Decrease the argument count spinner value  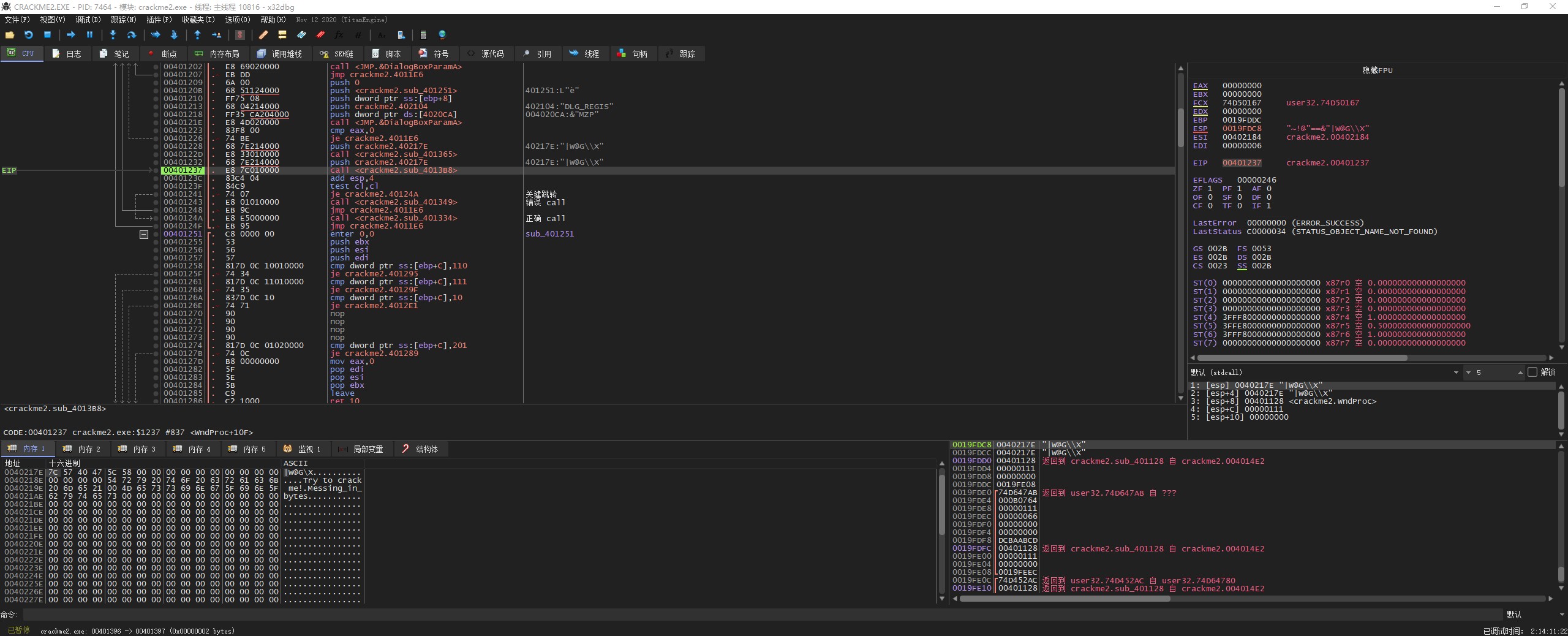tap(1468, 373)
